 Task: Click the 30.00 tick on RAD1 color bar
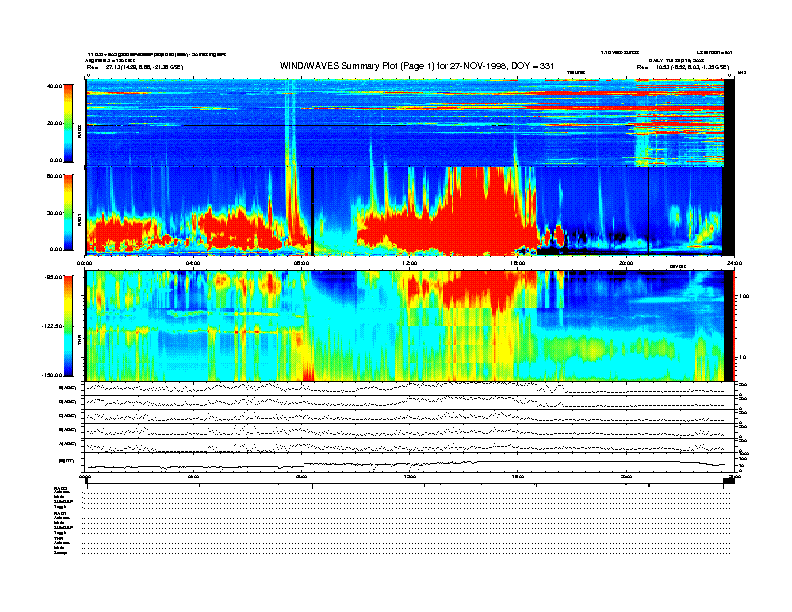pos(54,213)
